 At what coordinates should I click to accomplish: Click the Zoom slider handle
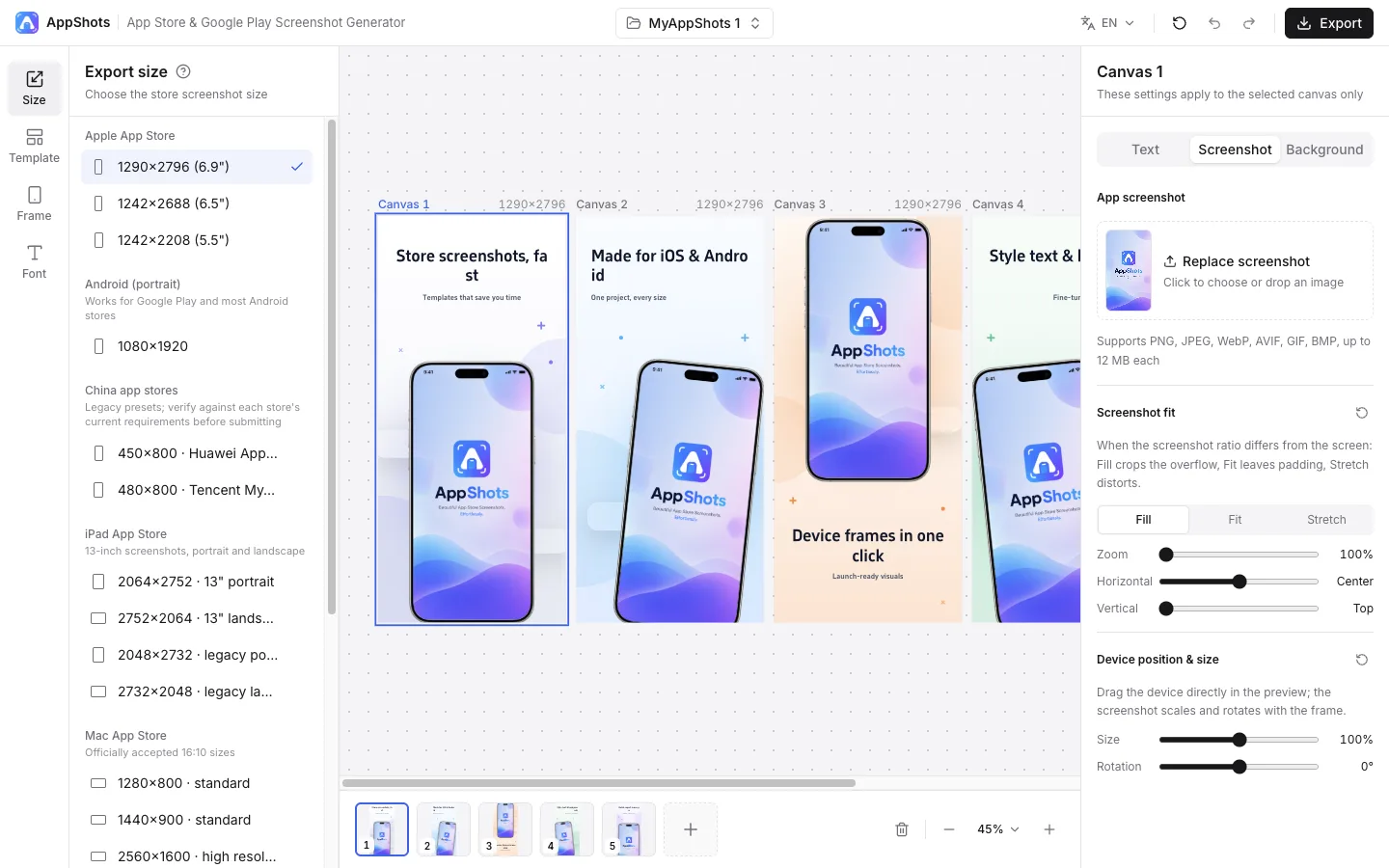click(1166, 555)
